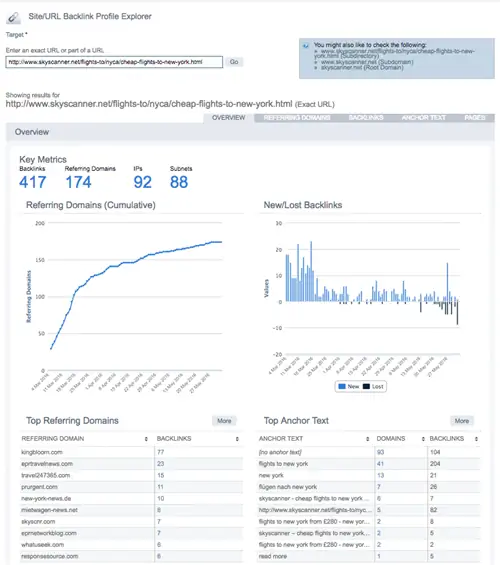Click skyscnr.com row
The height and width of the screenshot is (565, 500).
pyautogui.click(x=131, y=521)
